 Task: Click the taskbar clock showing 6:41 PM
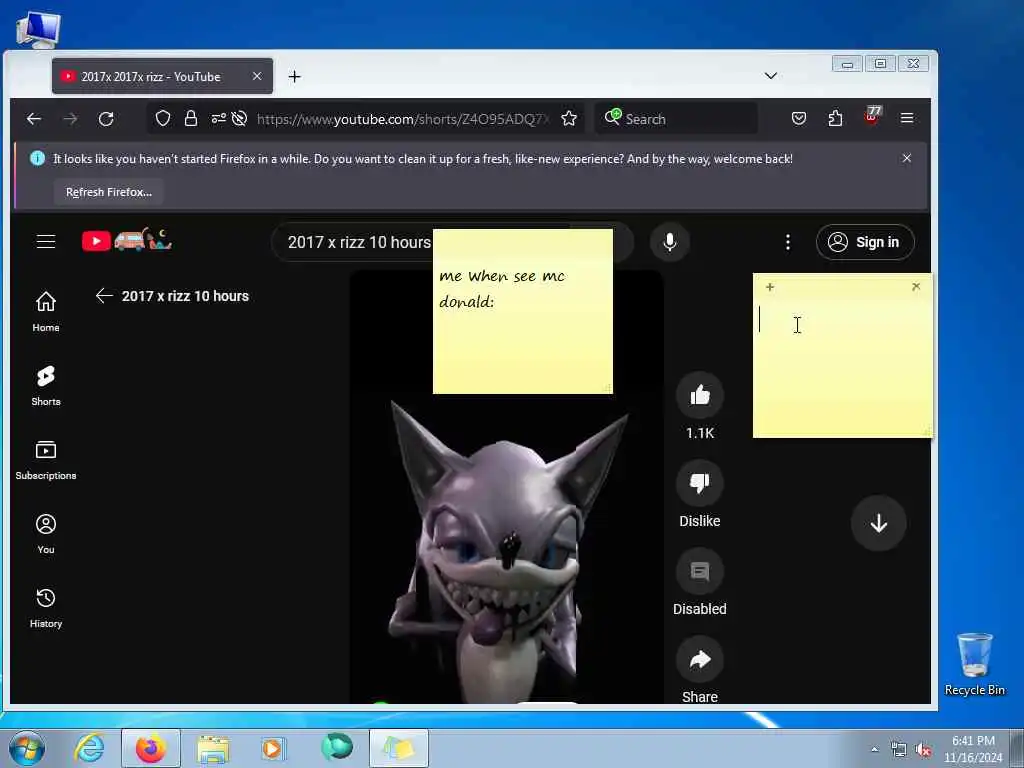(x=973, y=748)
